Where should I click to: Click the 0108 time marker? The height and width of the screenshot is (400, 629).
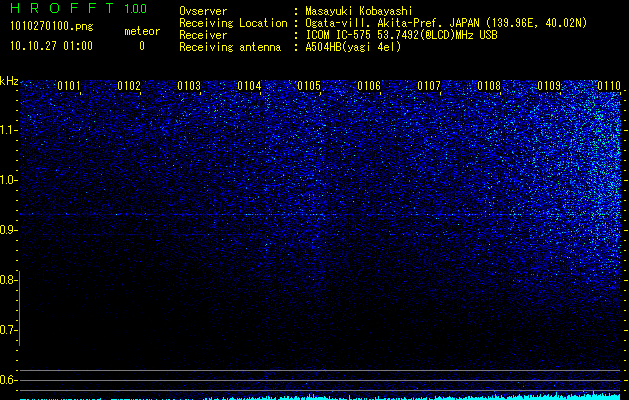pos(489,86)
